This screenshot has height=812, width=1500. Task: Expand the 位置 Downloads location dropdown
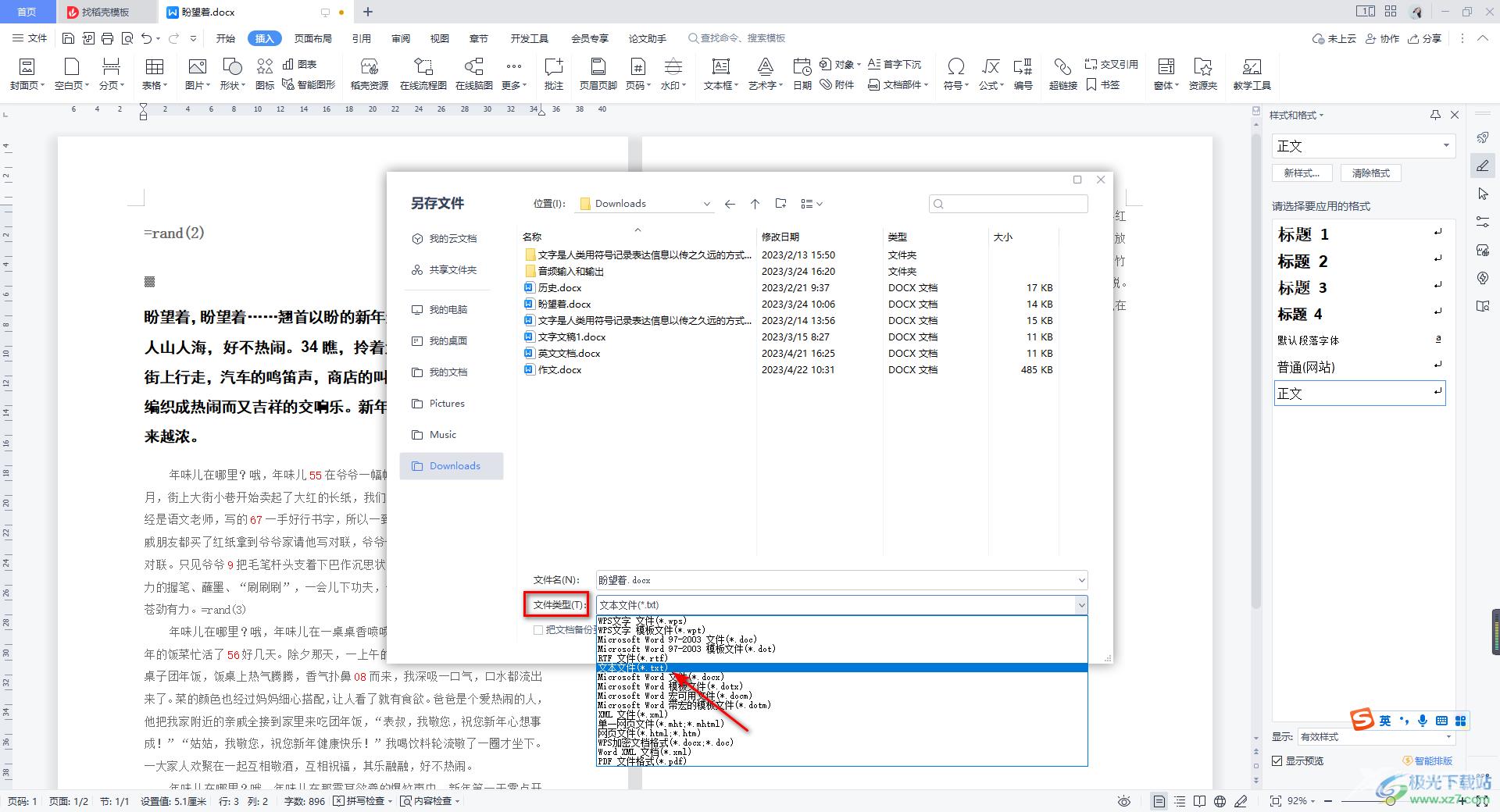(706, 204)
